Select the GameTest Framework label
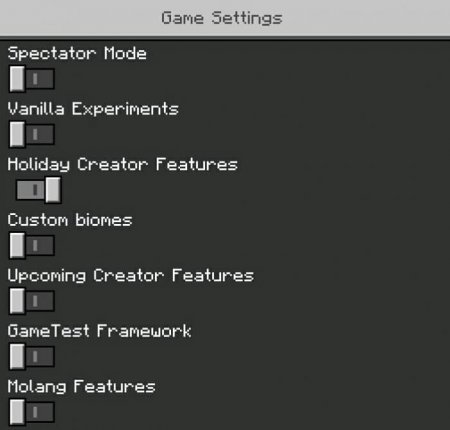450x430 pixels. click(x=99, y=331)
